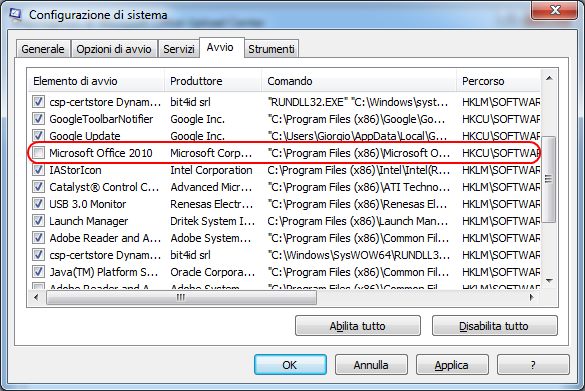Open help with the ? button
Viewport: 585px width, 391px height.
533,365
